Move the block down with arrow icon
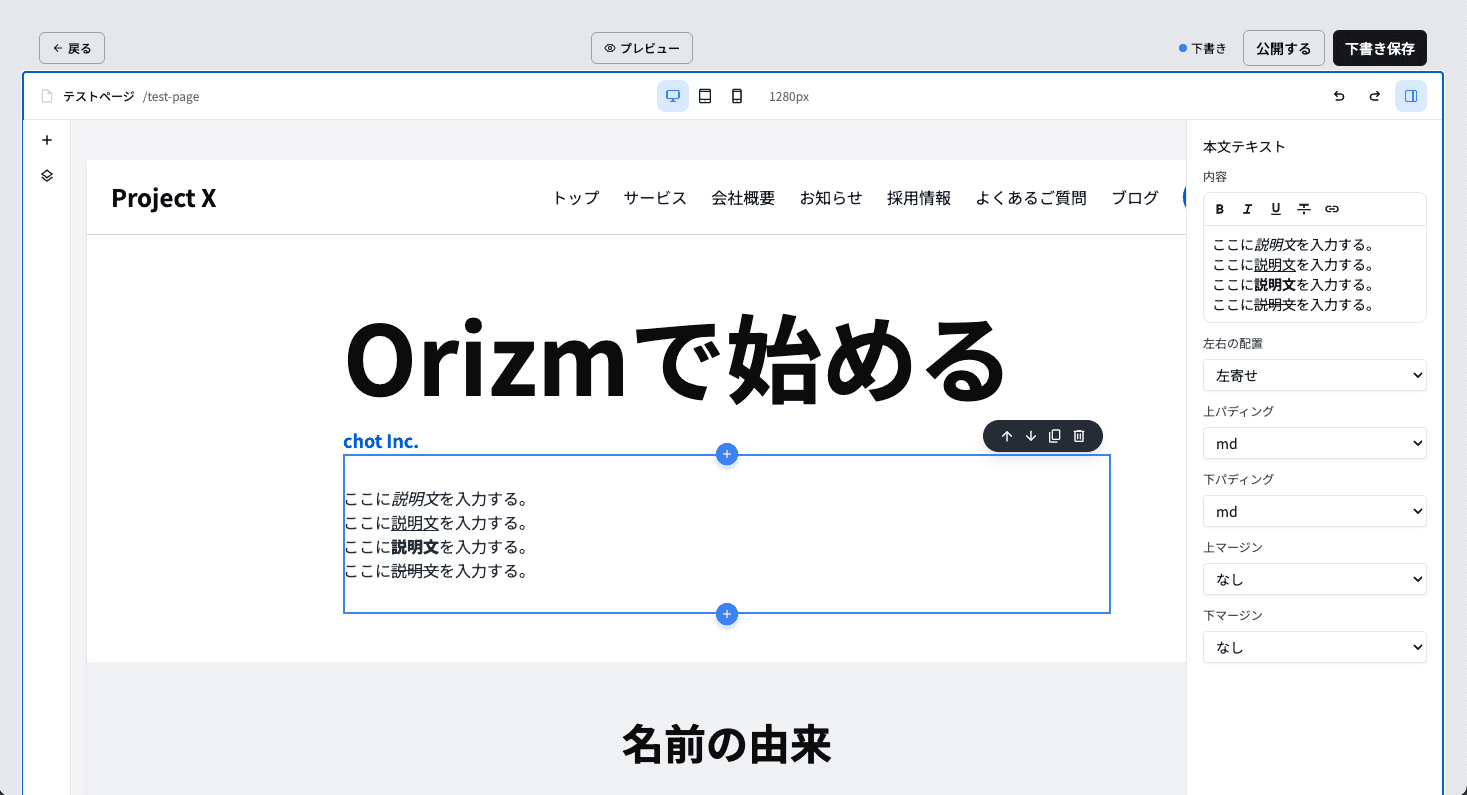The image size is (1467, 795). (1031, 436)
